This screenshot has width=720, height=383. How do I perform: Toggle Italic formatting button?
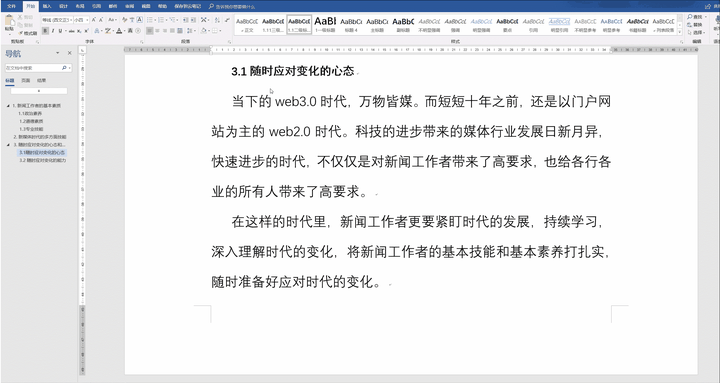53,31
